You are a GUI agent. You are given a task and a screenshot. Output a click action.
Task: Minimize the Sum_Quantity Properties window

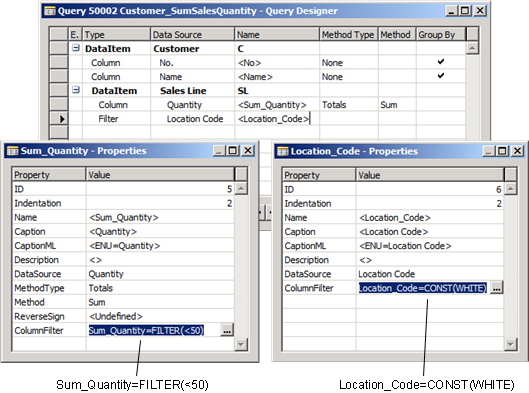[219, 150]
